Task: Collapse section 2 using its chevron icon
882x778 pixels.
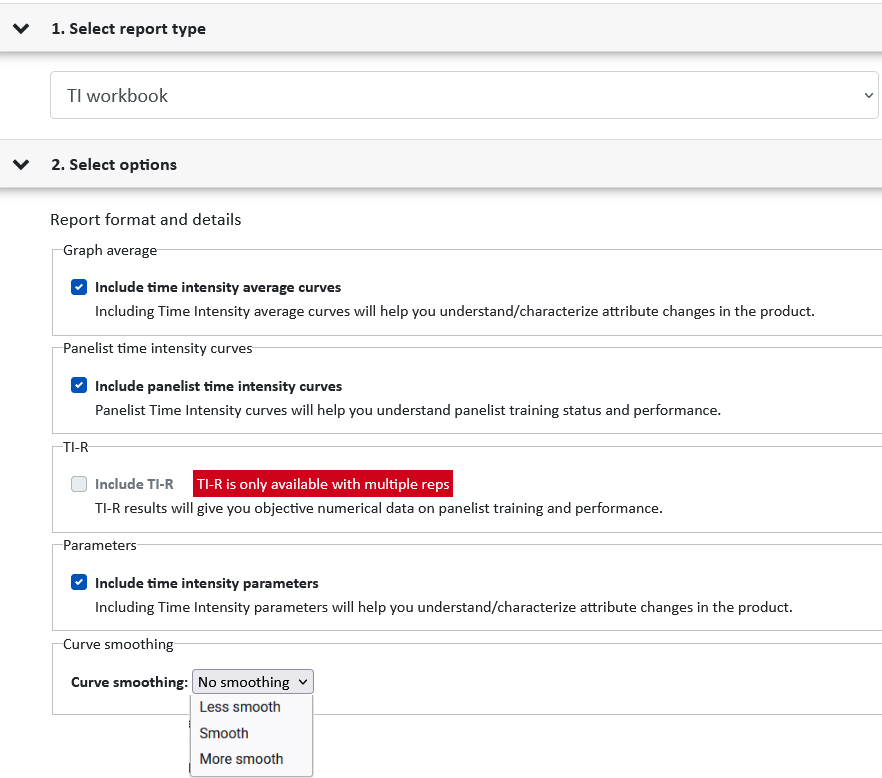Action: [21, 165]
